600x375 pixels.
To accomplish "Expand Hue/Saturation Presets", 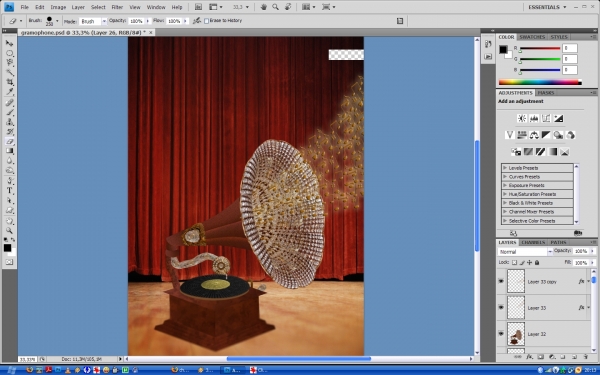I will point(505,194).
